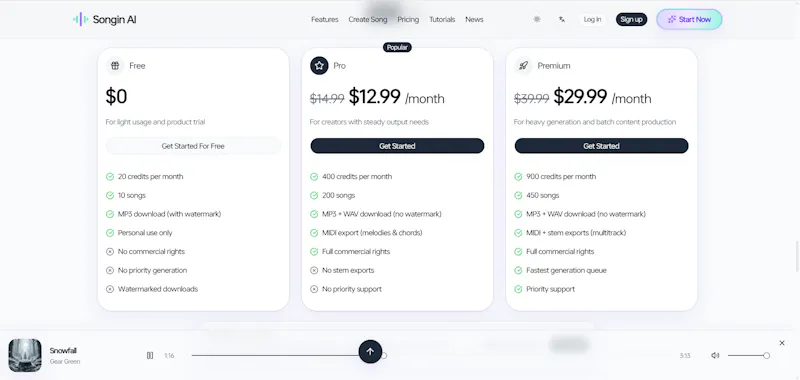
Task: Click check icon beside Fastest generation queue
Action: (x=518, y=270)
